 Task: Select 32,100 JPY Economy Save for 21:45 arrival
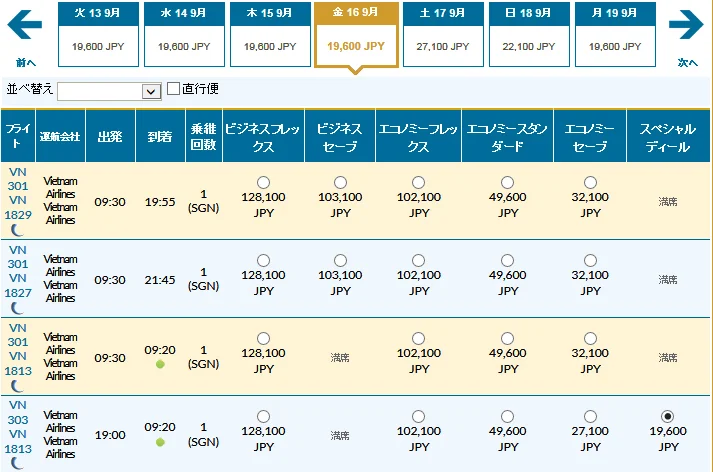click(590, 261)
